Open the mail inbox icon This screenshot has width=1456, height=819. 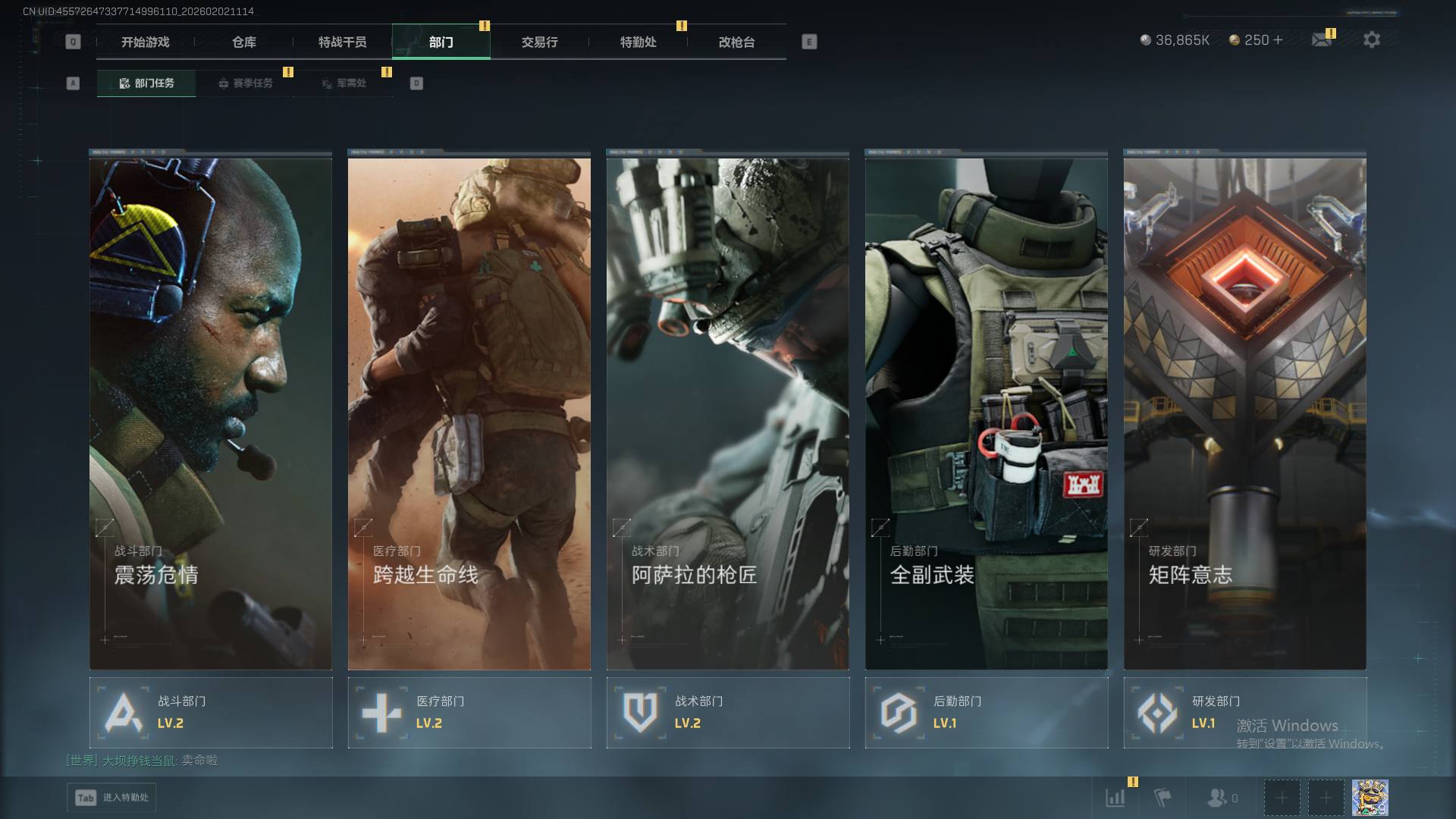point(1322,39)
